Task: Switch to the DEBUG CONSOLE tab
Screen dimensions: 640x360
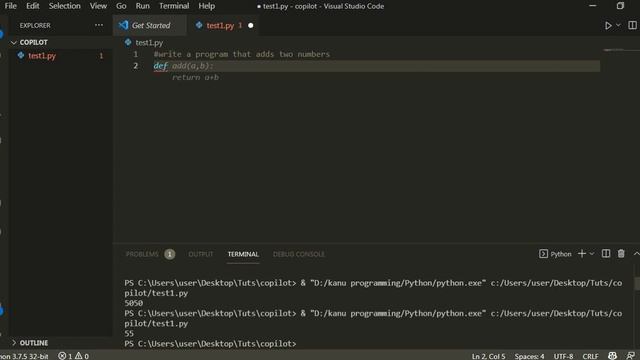Action: pyautogui.click(x=299, y=254)
